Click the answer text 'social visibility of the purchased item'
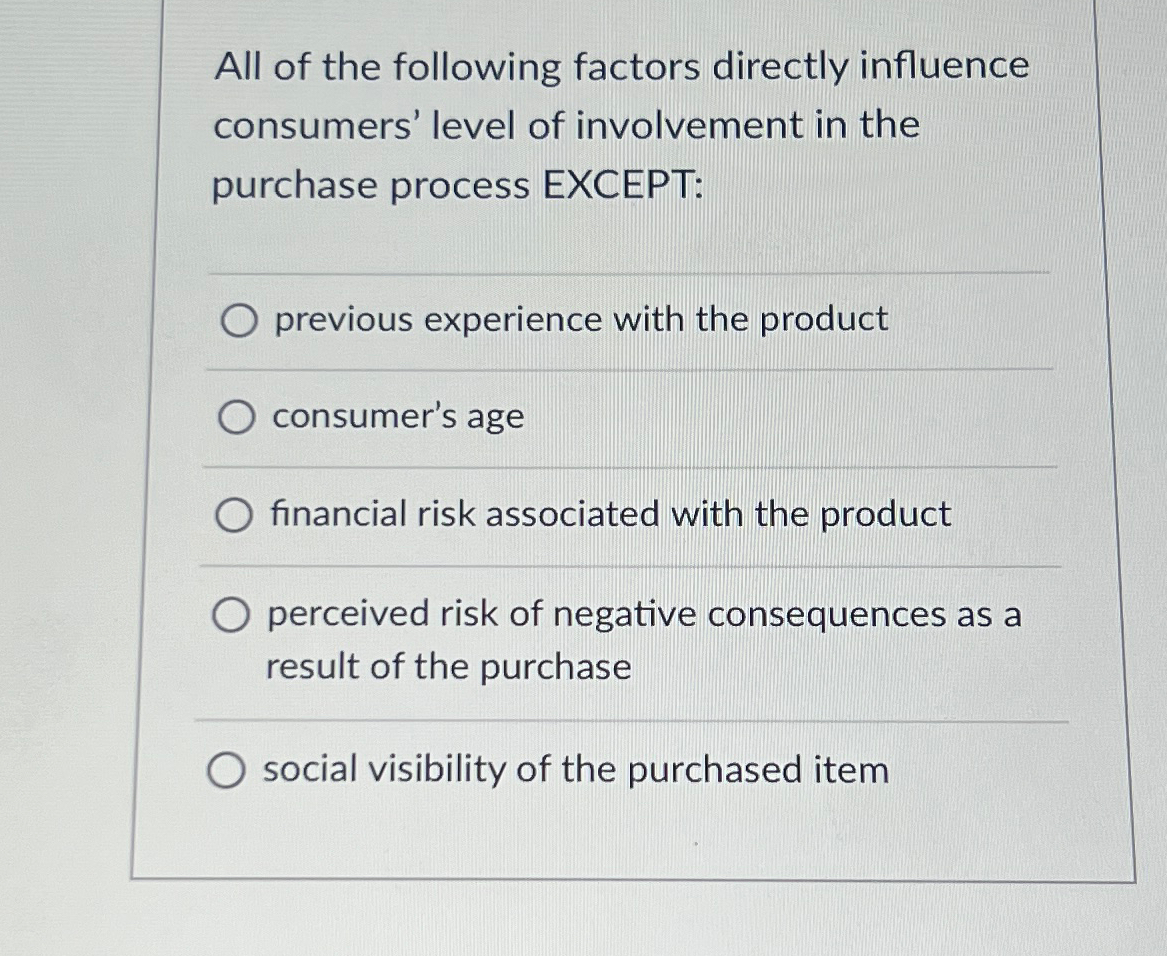This screenshot has height=956, width=1167. 577,769
